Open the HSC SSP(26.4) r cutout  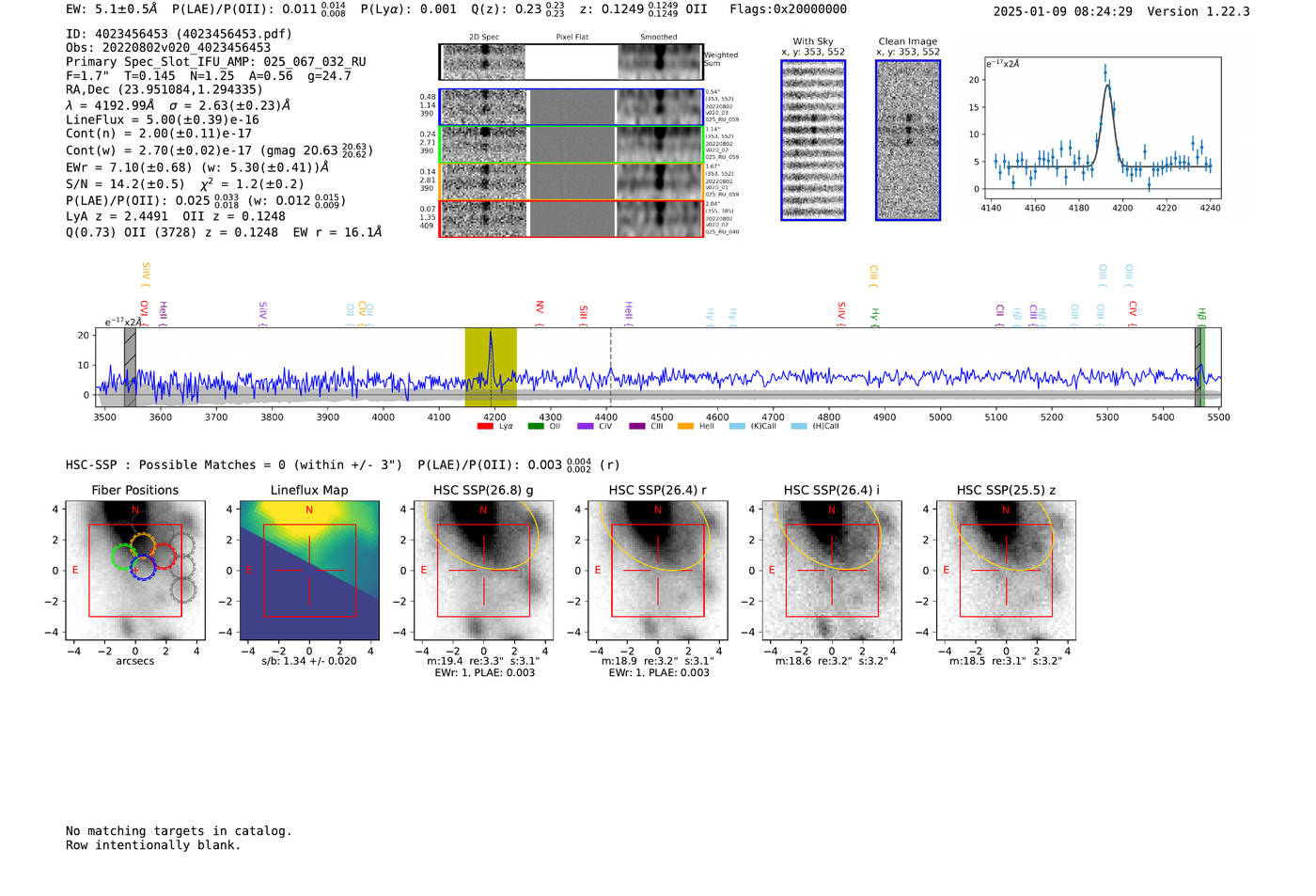tap(658, 571)
